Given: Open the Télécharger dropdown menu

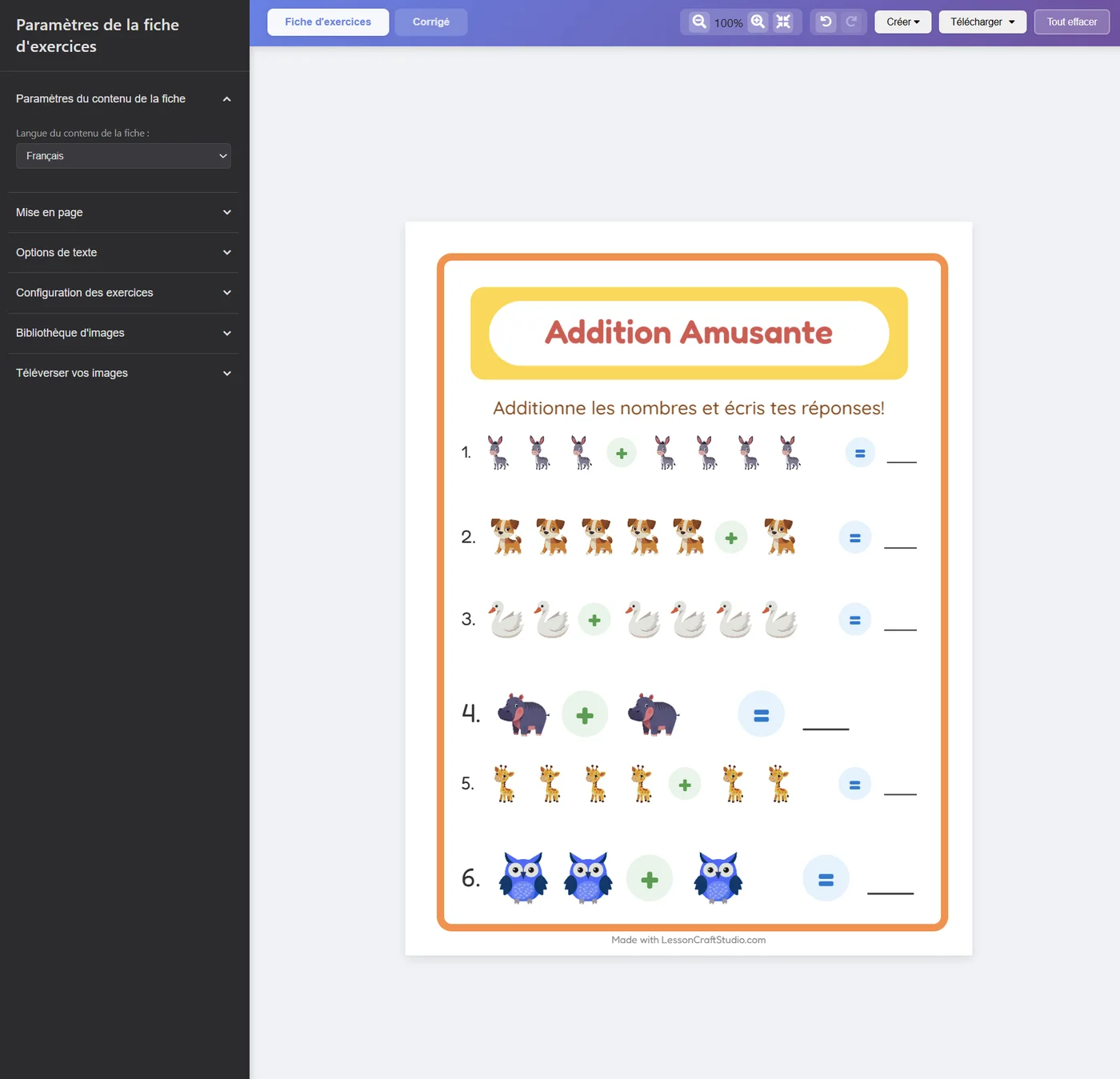Looking at the screenshot, I should tap(982, 22).
